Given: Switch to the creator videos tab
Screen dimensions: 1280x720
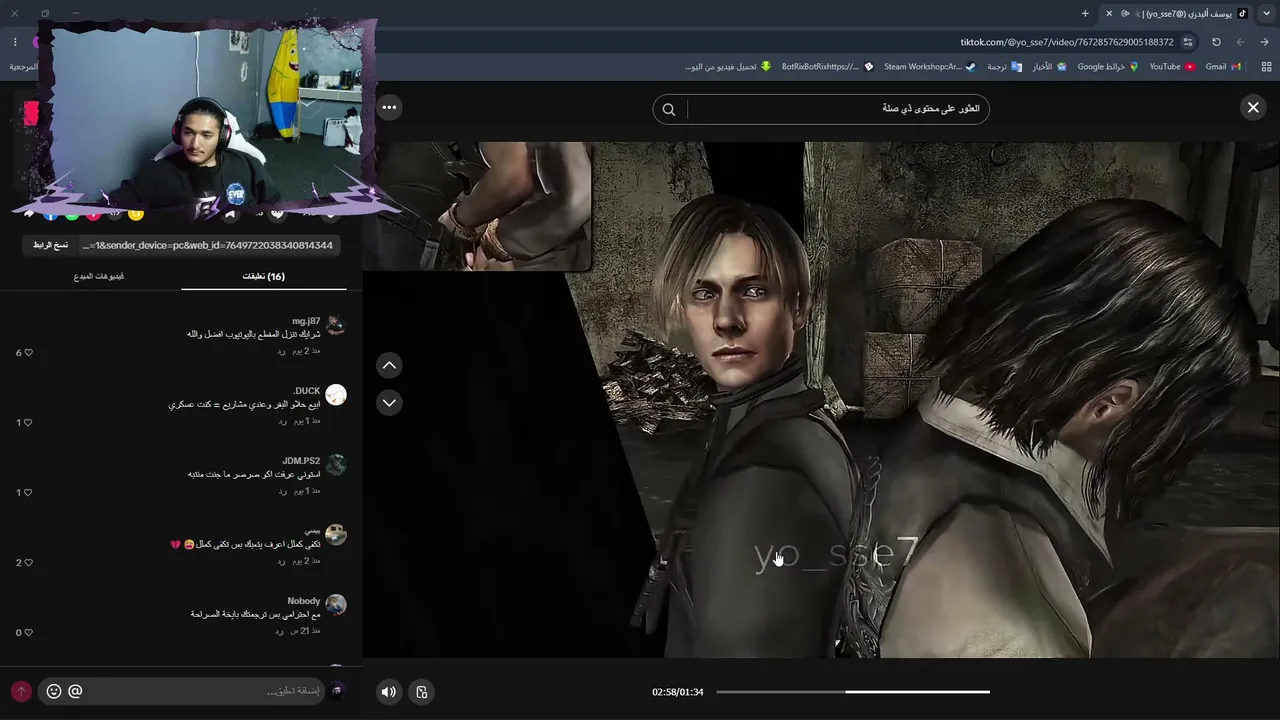Looking at the screenshot, I should click(99, 276).
